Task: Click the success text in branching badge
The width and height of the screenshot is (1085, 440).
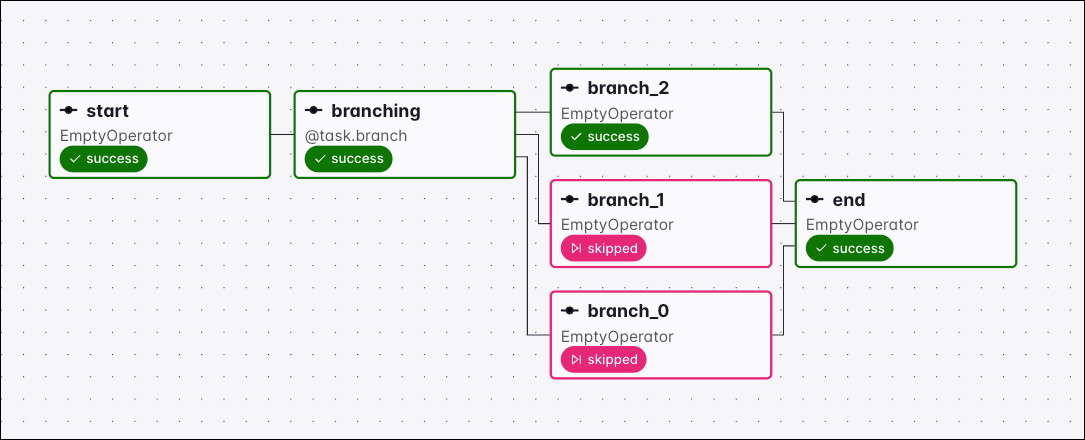Action: click(357, 159)
